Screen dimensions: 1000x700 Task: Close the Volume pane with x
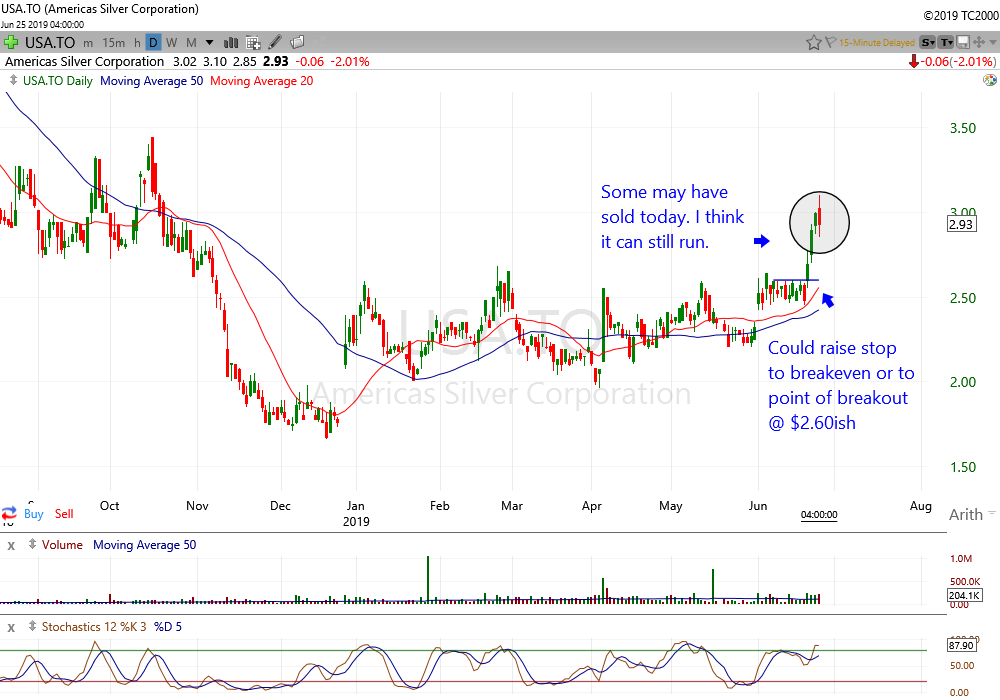[x=11, y=546]
